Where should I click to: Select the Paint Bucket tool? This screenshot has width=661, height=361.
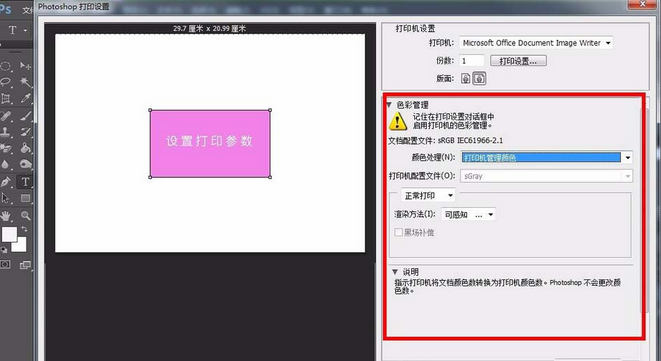coord(25,148)
